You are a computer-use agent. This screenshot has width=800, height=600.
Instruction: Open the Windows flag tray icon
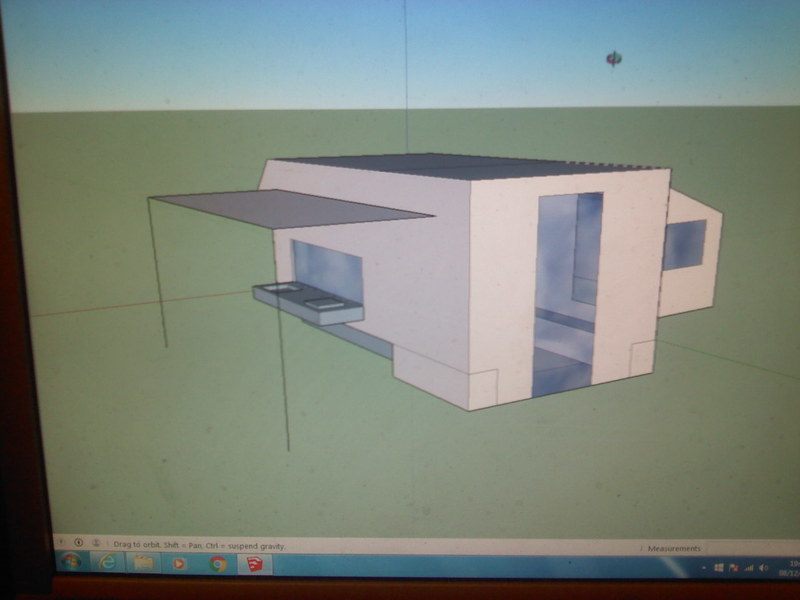click(x=719, y=567)
